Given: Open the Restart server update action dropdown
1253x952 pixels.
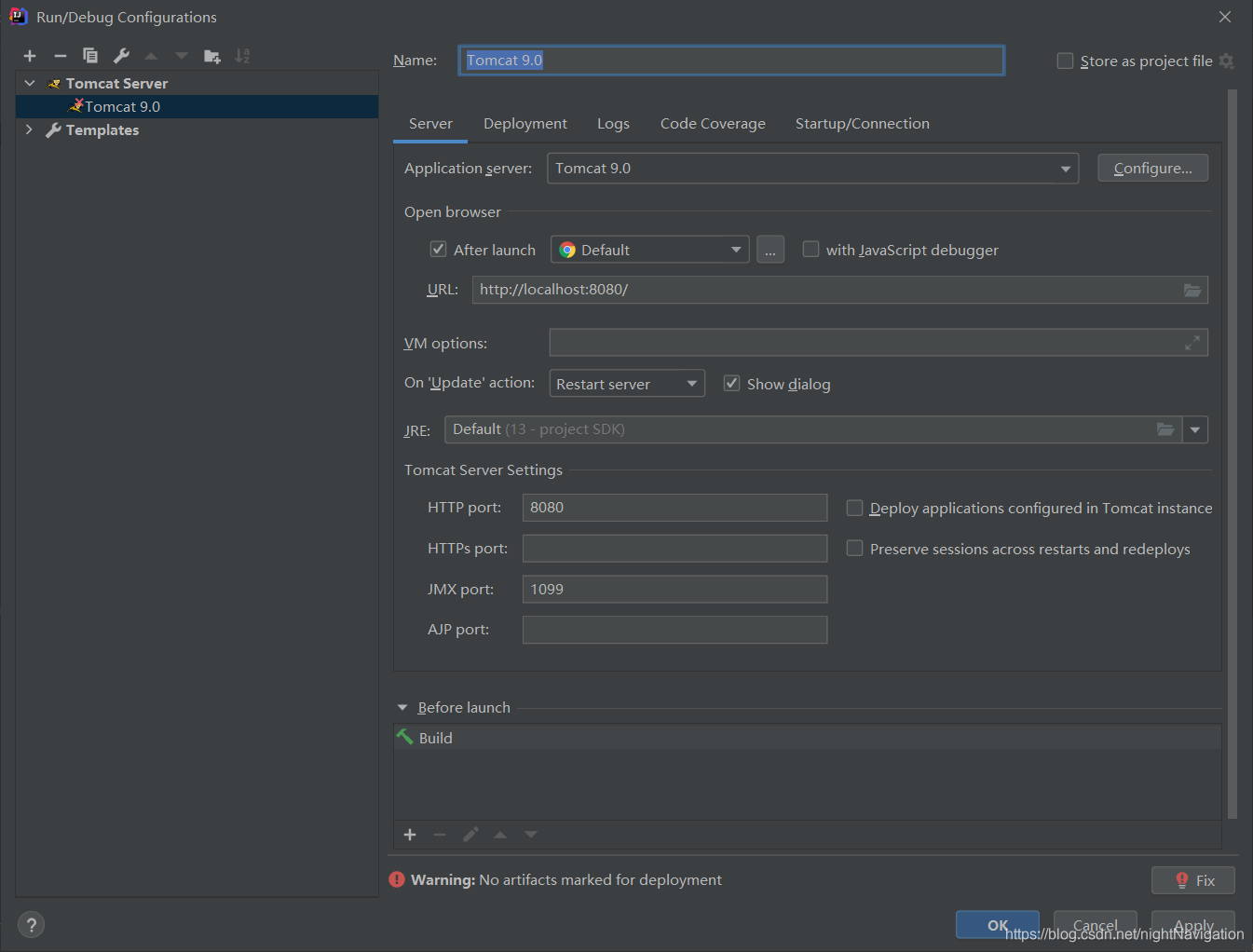Looking at the screenshot, I should pos(627,384).
